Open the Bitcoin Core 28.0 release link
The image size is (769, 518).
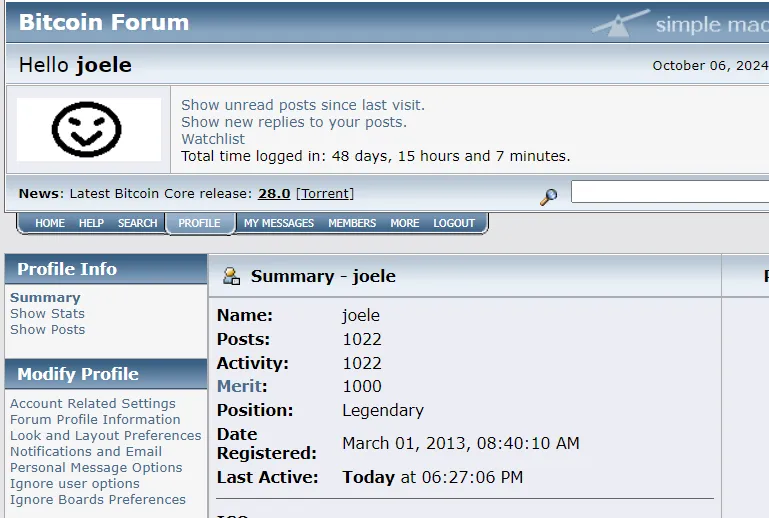pos(274,194)
